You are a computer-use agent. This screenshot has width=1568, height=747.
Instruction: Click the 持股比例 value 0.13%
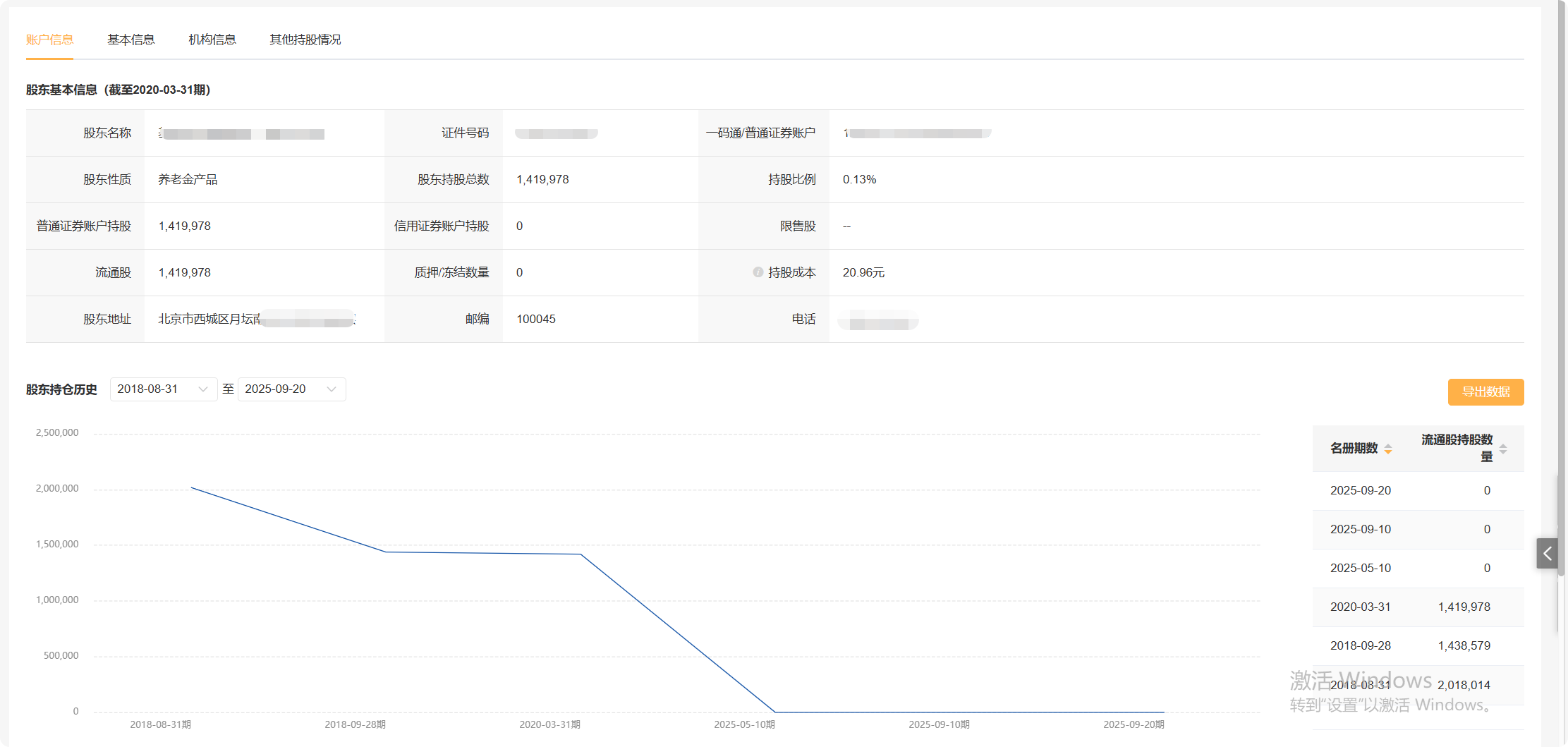[x=859, y=180]
